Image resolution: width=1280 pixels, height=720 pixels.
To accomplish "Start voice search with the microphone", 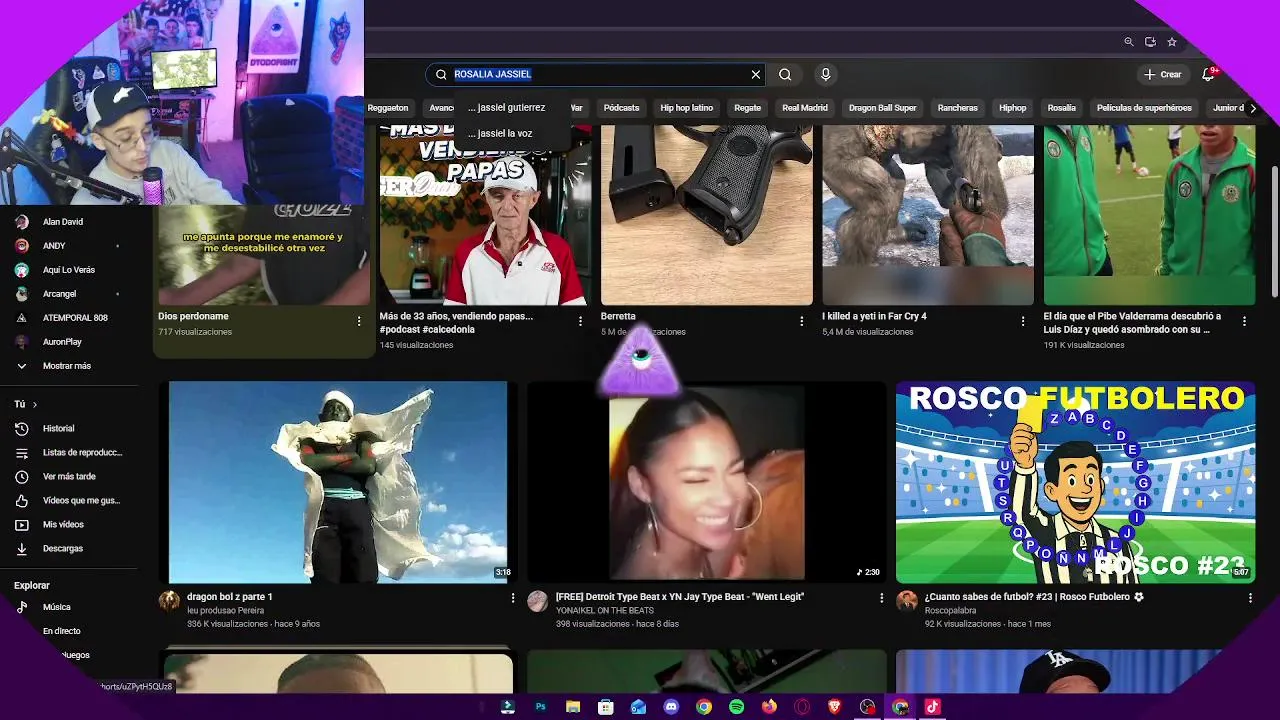I will [825, 74].
